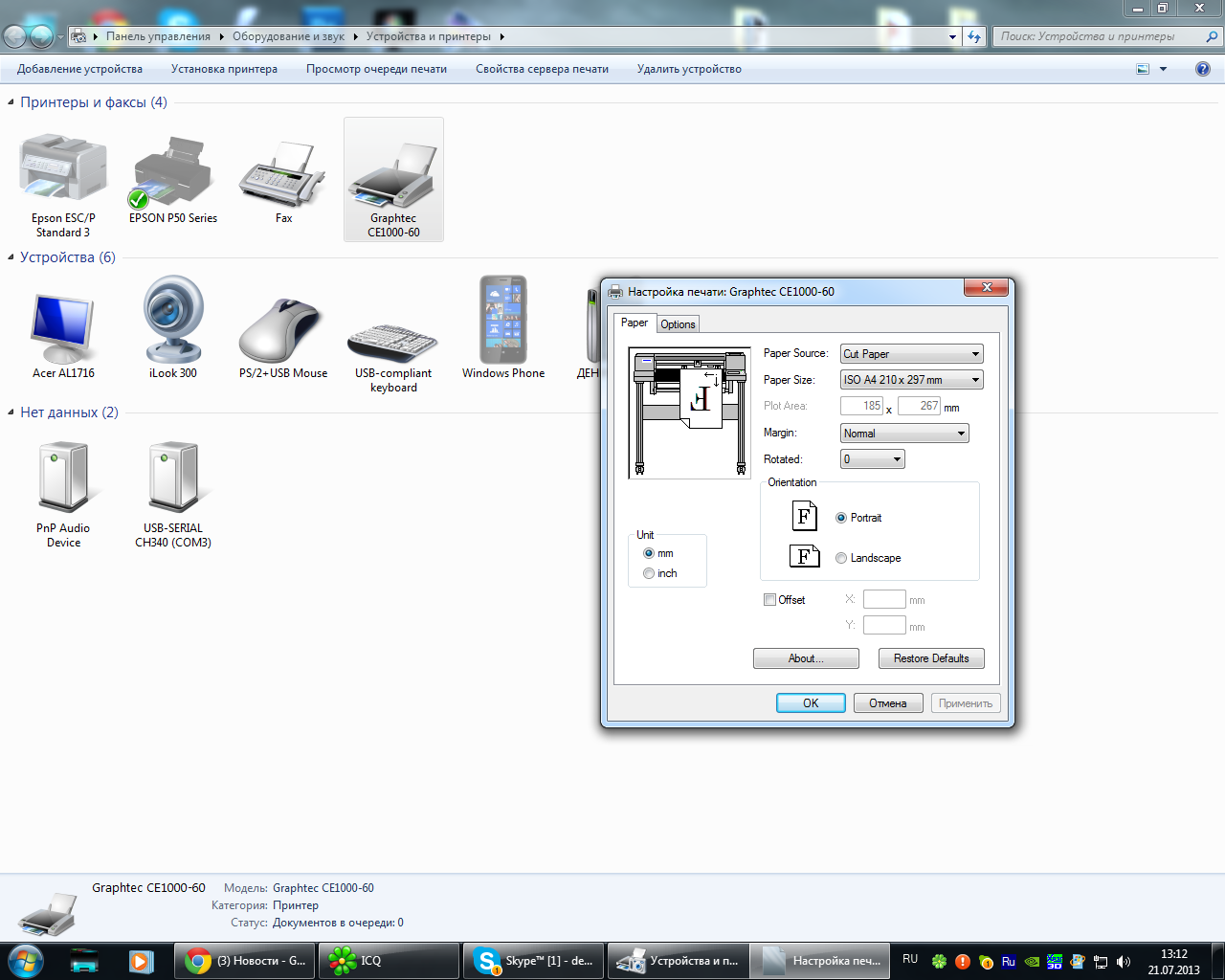Select the Acer AL1716 monitor icon
This screenshot has height=980, width=1225.
pyautogui.click(x=63, y=328)
